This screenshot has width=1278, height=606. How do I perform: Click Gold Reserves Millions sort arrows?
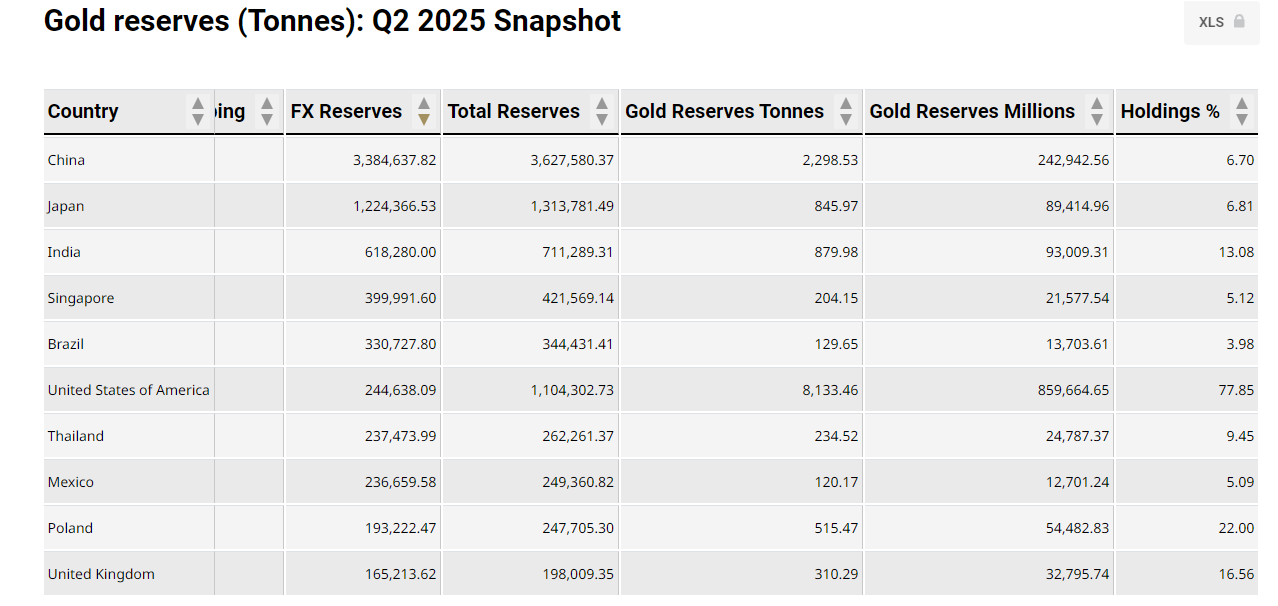1097,111
